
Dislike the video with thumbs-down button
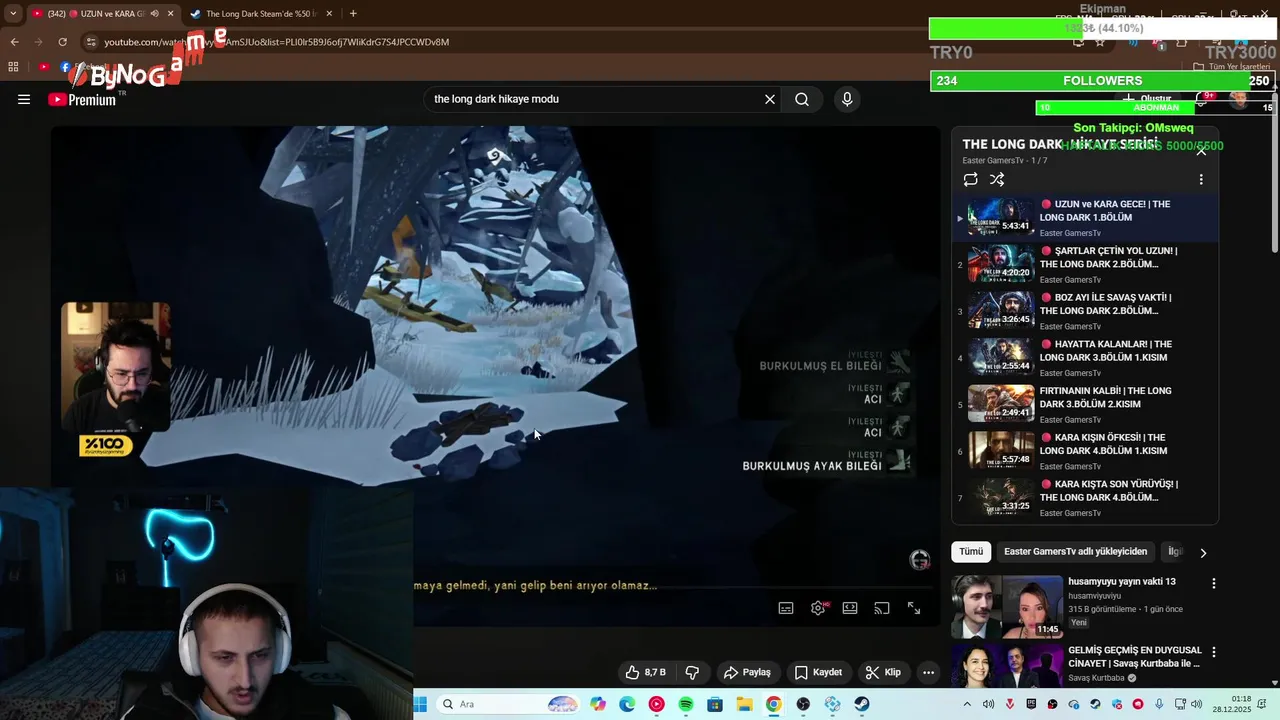(x=692, y=672)
